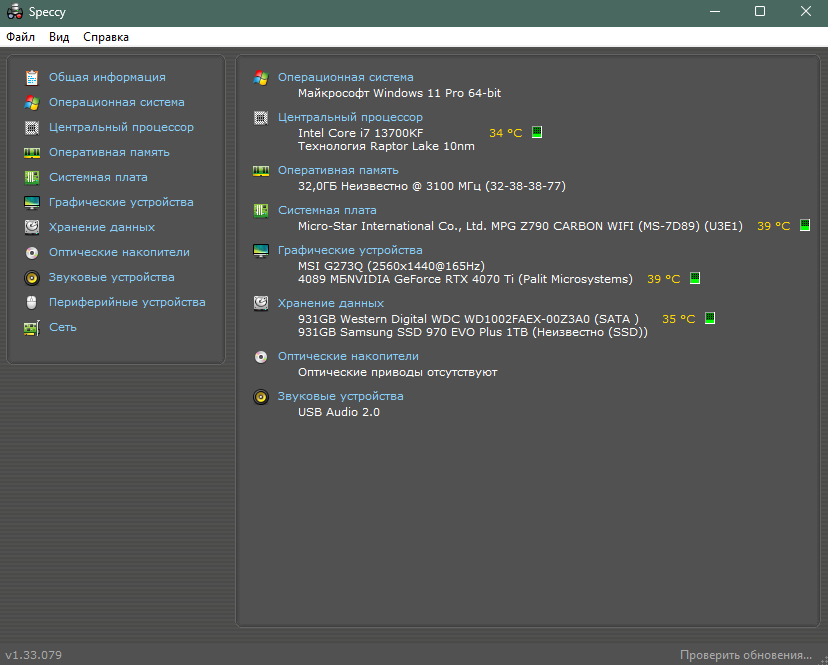Viewport: 828px width, 665px height.
Task: Select Общая информация in sidebar
Action: tap(107, 77)
